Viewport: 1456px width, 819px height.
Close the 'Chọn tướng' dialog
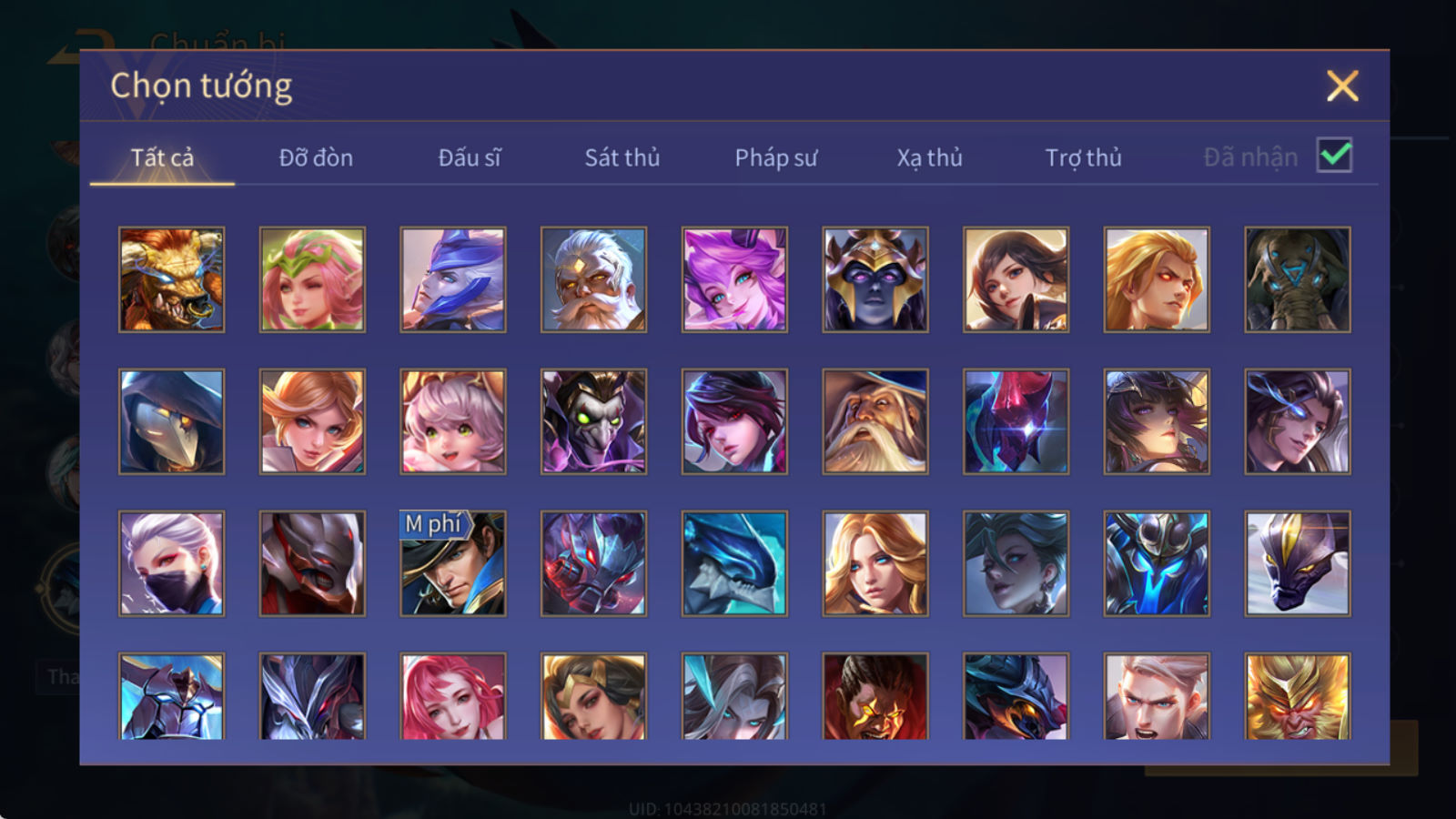tap(1342, 86)
